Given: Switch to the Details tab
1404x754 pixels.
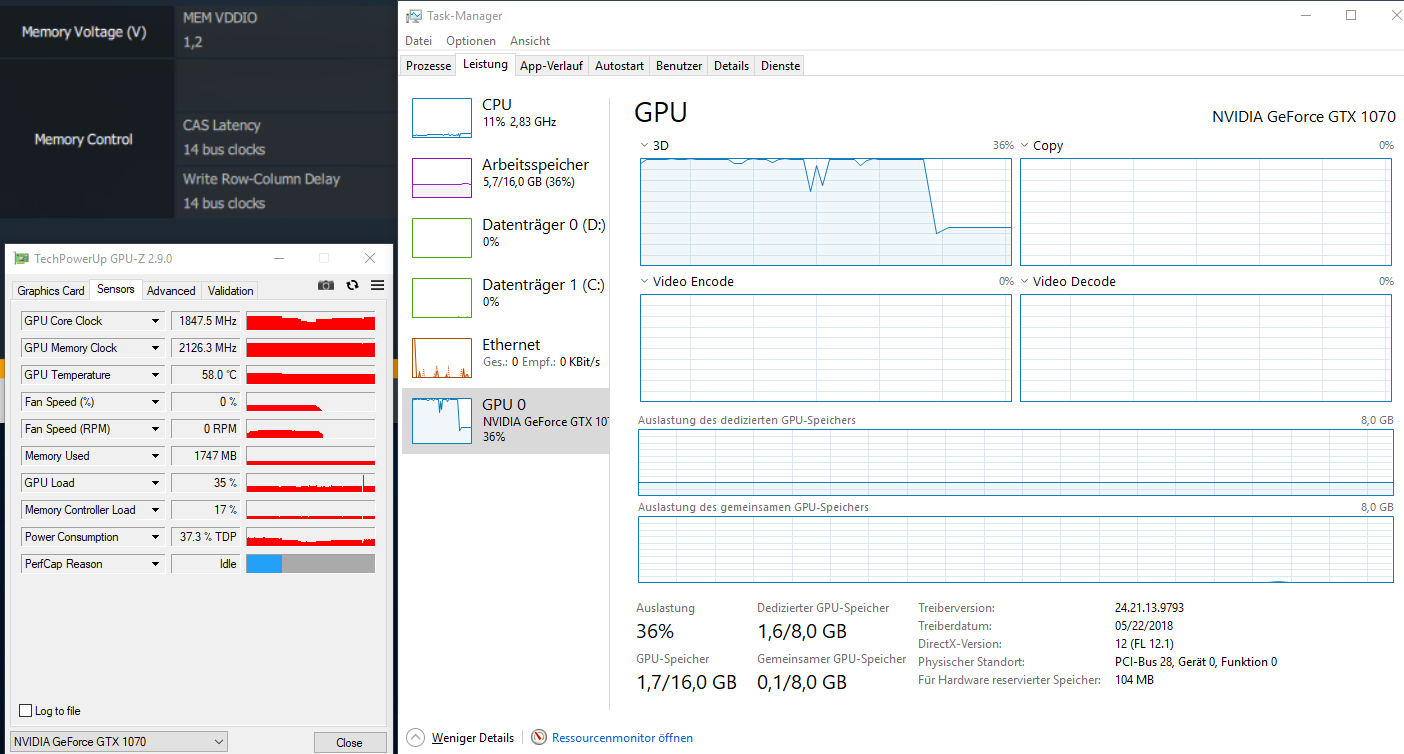Looking at the screenshot, I should pyautogui.click(x=731, y=66).
